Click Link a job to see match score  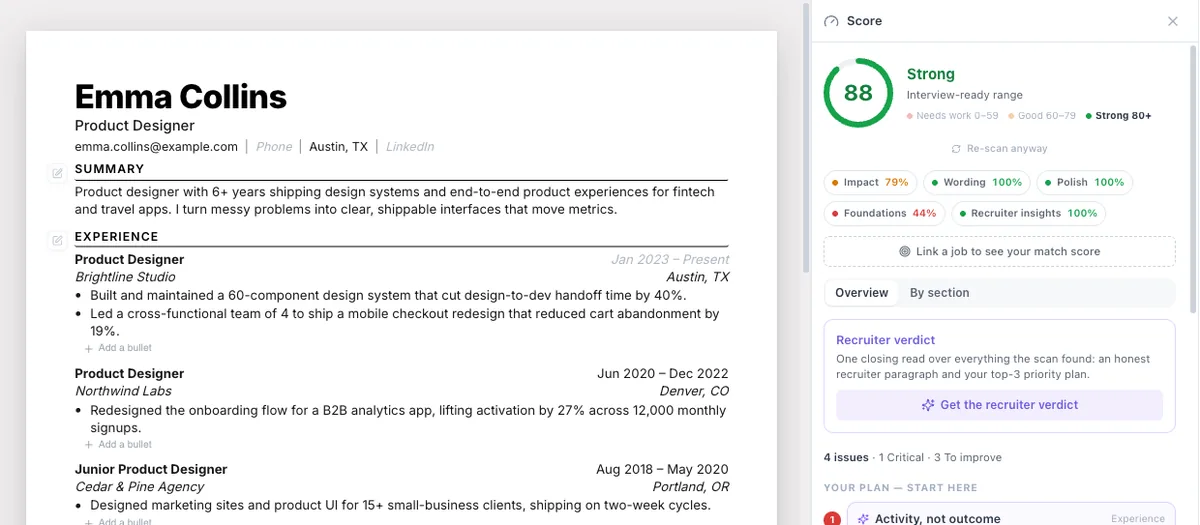point(999,252)
